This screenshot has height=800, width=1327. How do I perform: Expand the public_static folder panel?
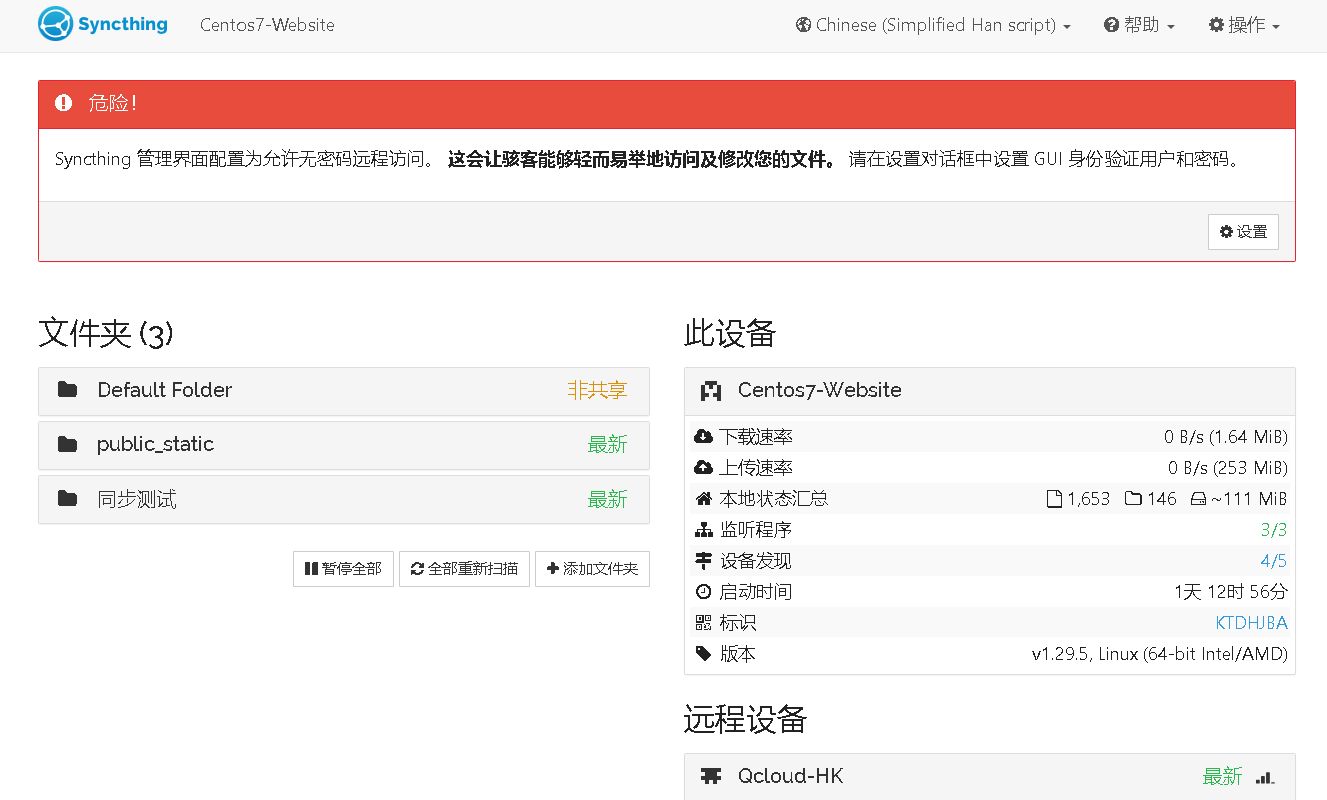343,445
